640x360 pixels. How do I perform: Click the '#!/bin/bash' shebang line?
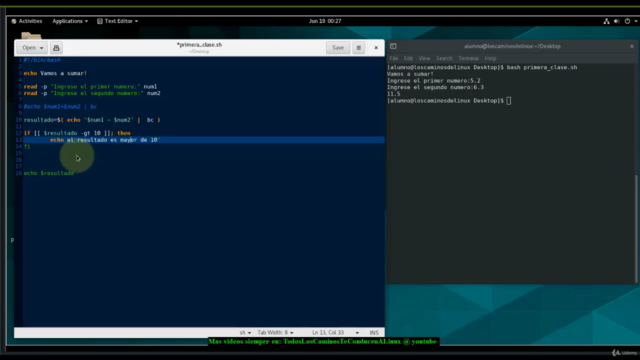click(x=42, y=60)
